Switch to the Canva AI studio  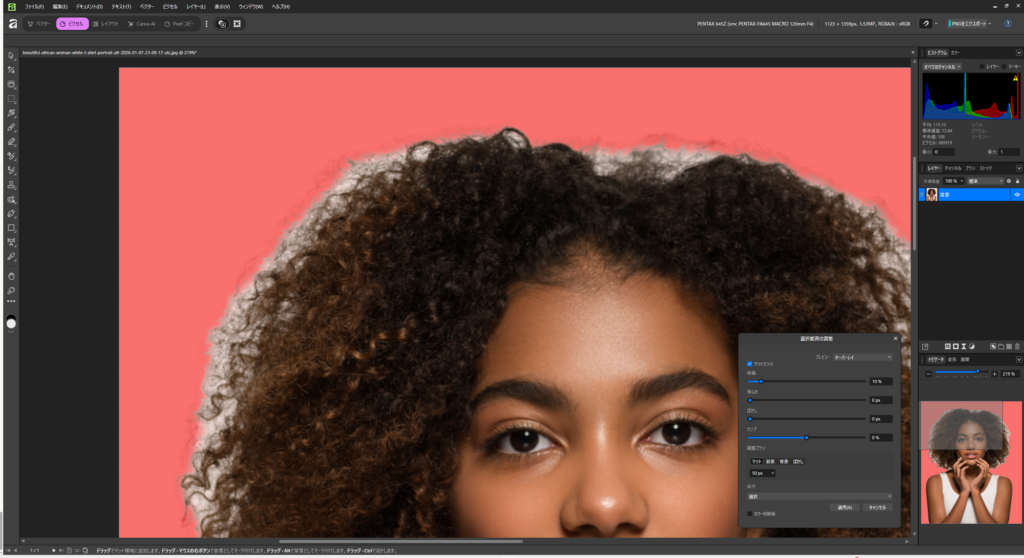point(141,23)
